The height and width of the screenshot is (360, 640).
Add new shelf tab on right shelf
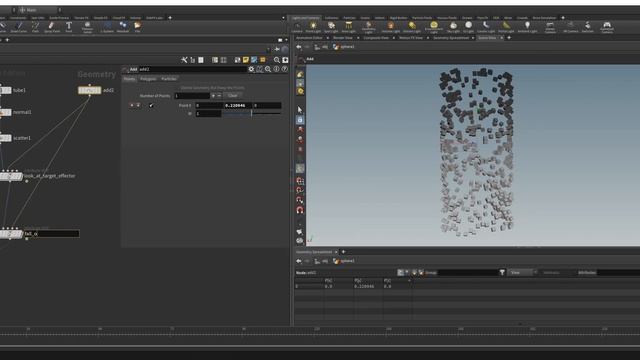pos(563,18)
